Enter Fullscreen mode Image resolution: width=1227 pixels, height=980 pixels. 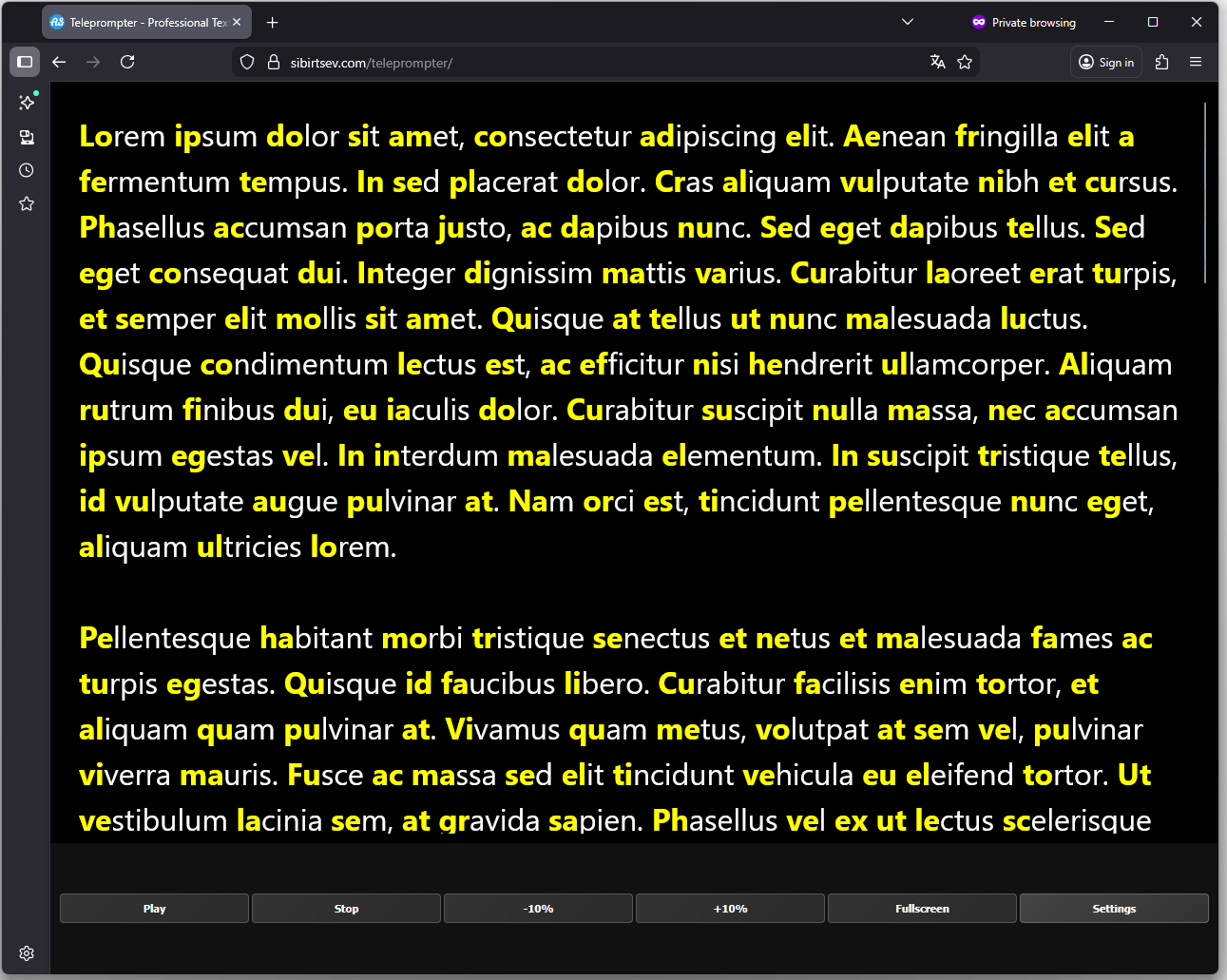(922, 909)
